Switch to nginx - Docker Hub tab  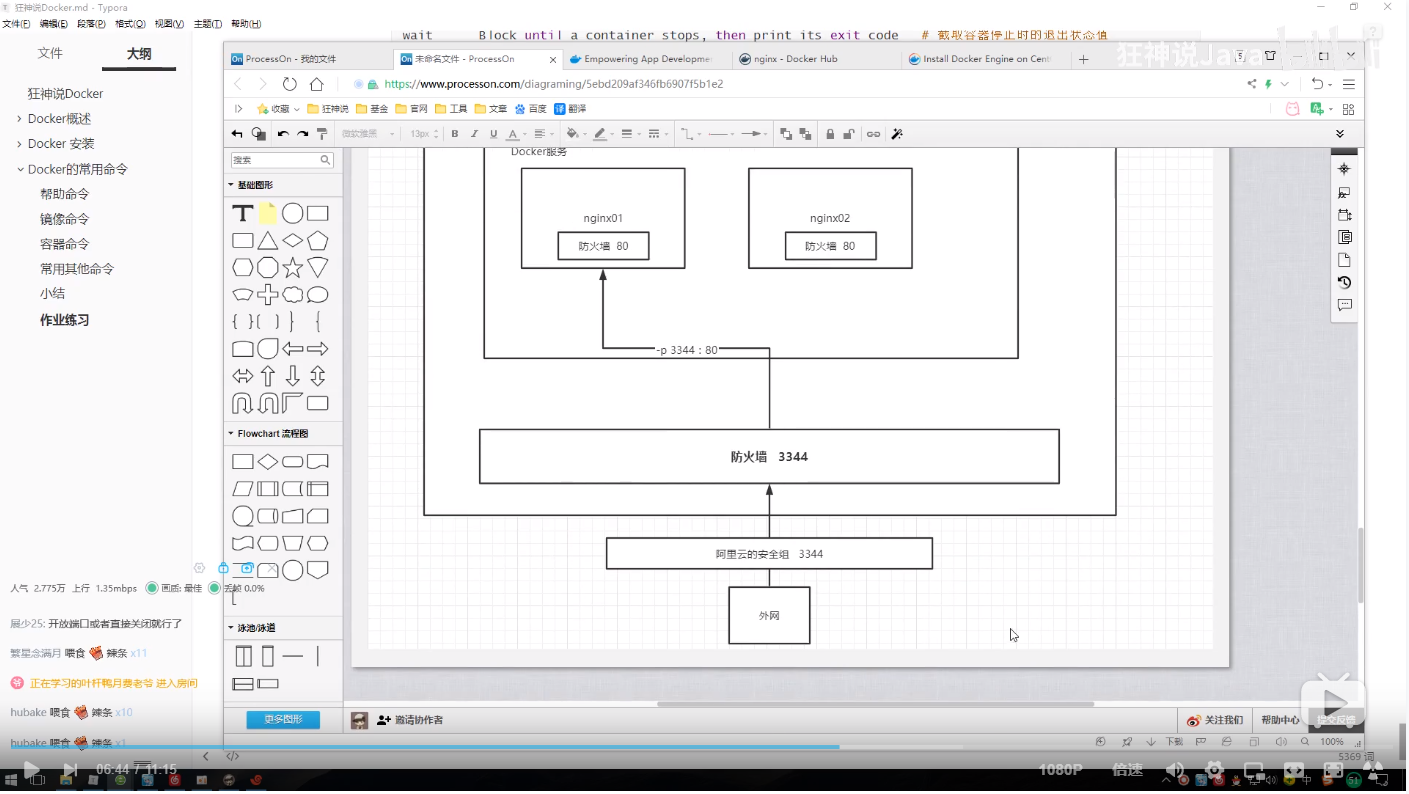816,59
